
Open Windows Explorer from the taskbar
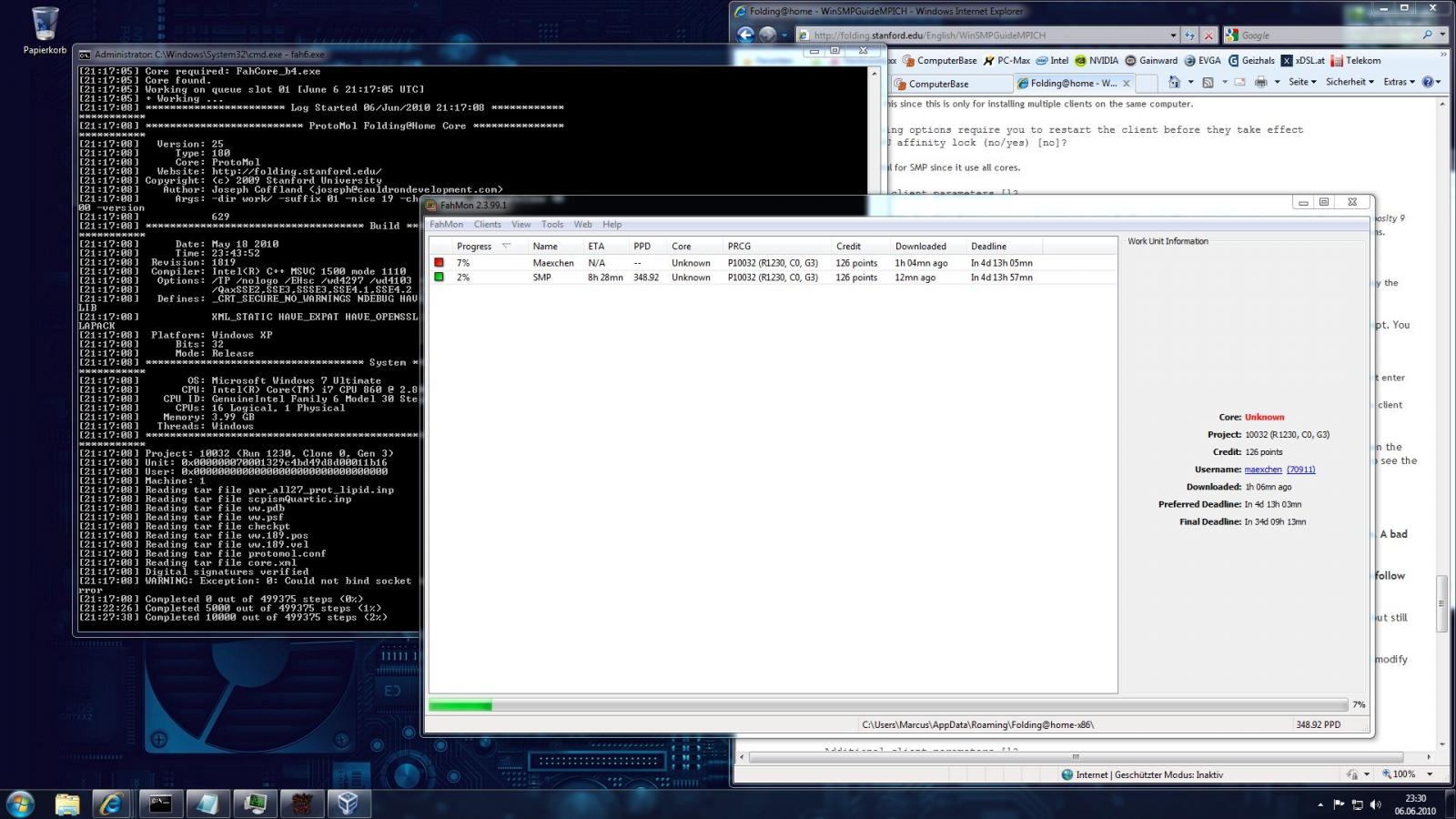[x=67, y=804]
